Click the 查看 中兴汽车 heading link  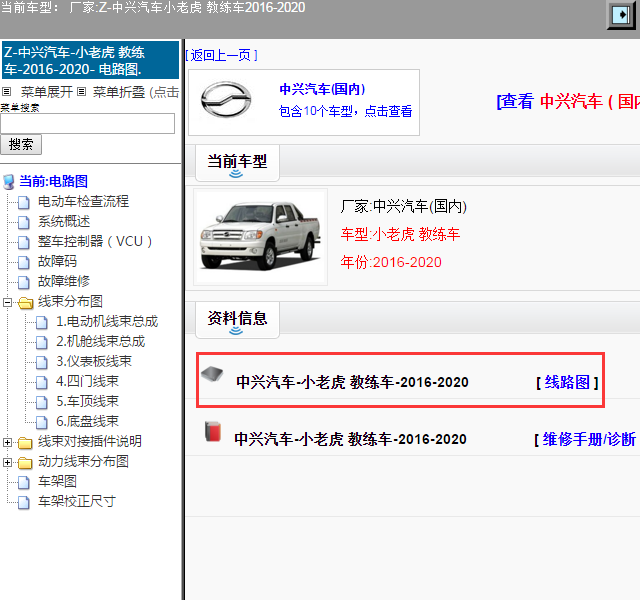[568, 101]
